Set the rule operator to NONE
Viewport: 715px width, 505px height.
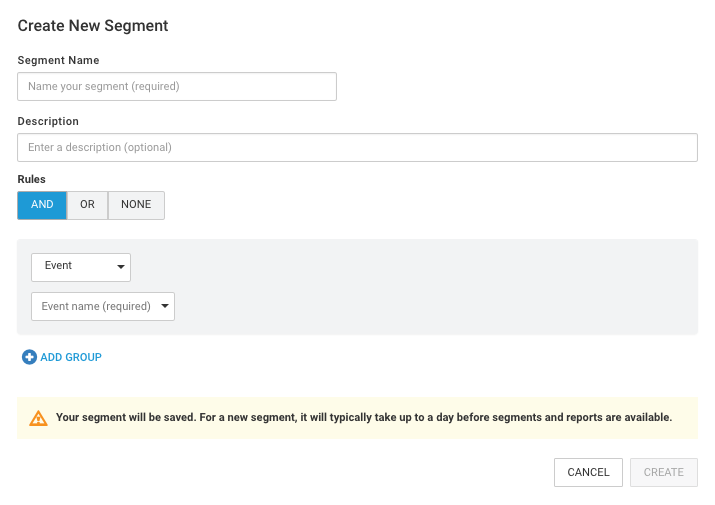pyautogui.click(x=136, y=205)
